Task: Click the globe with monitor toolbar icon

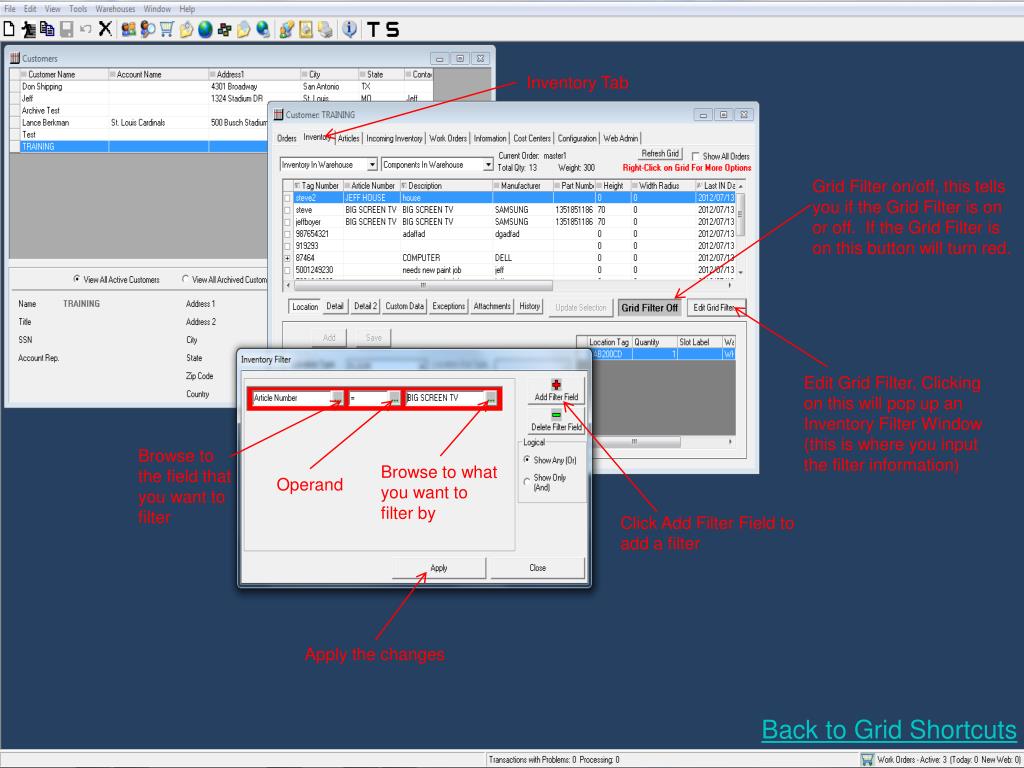Action: [x=263, y=29]
